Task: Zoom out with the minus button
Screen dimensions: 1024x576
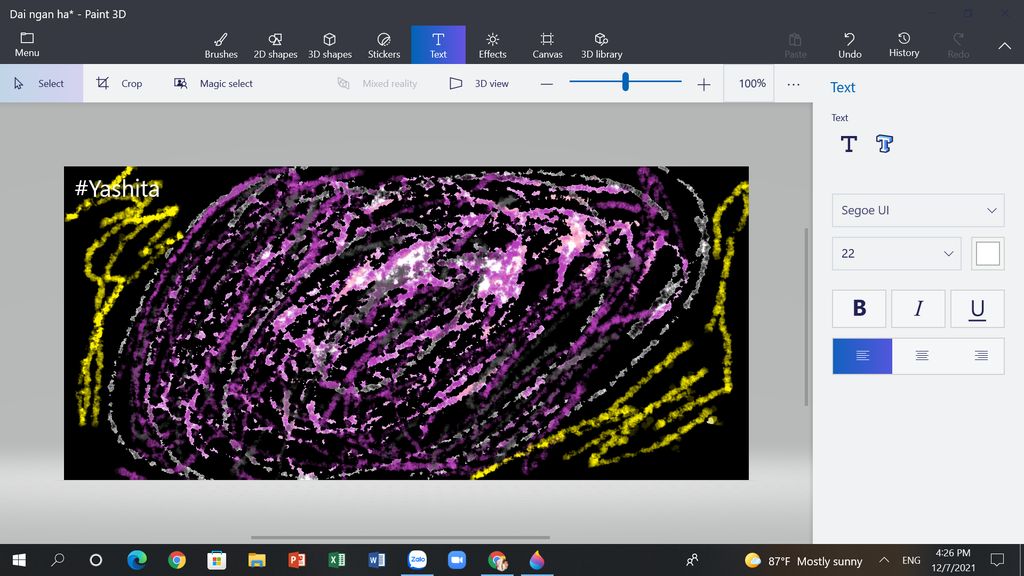Action: [x=547, y=84]
